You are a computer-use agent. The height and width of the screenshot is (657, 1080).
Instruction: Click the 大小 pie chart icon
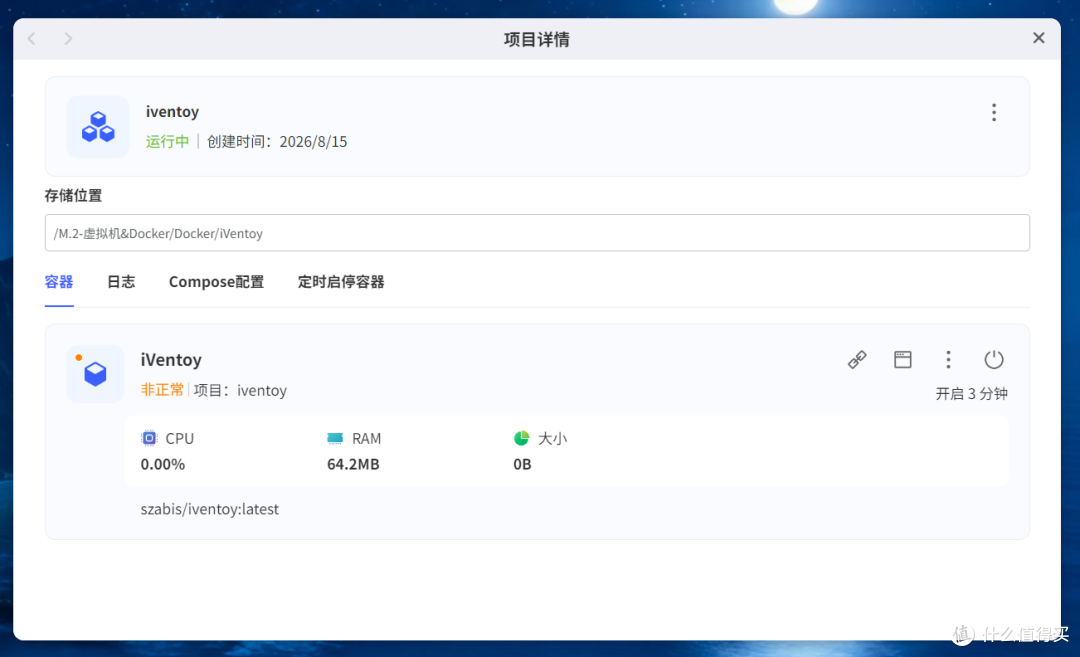click(521, 438)
